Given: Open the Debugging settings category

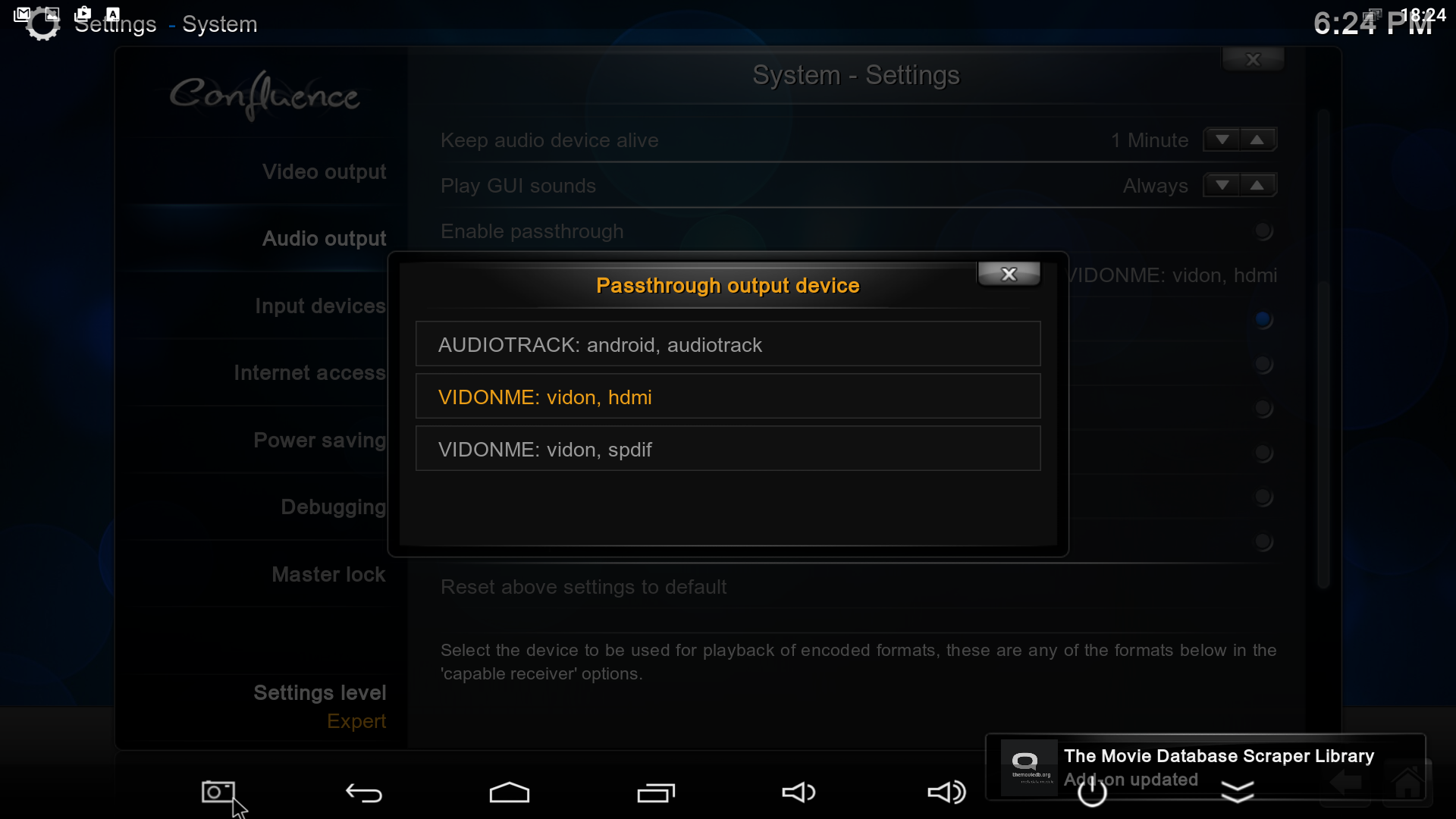Looking at the screenshot, I should coord(334,507).
